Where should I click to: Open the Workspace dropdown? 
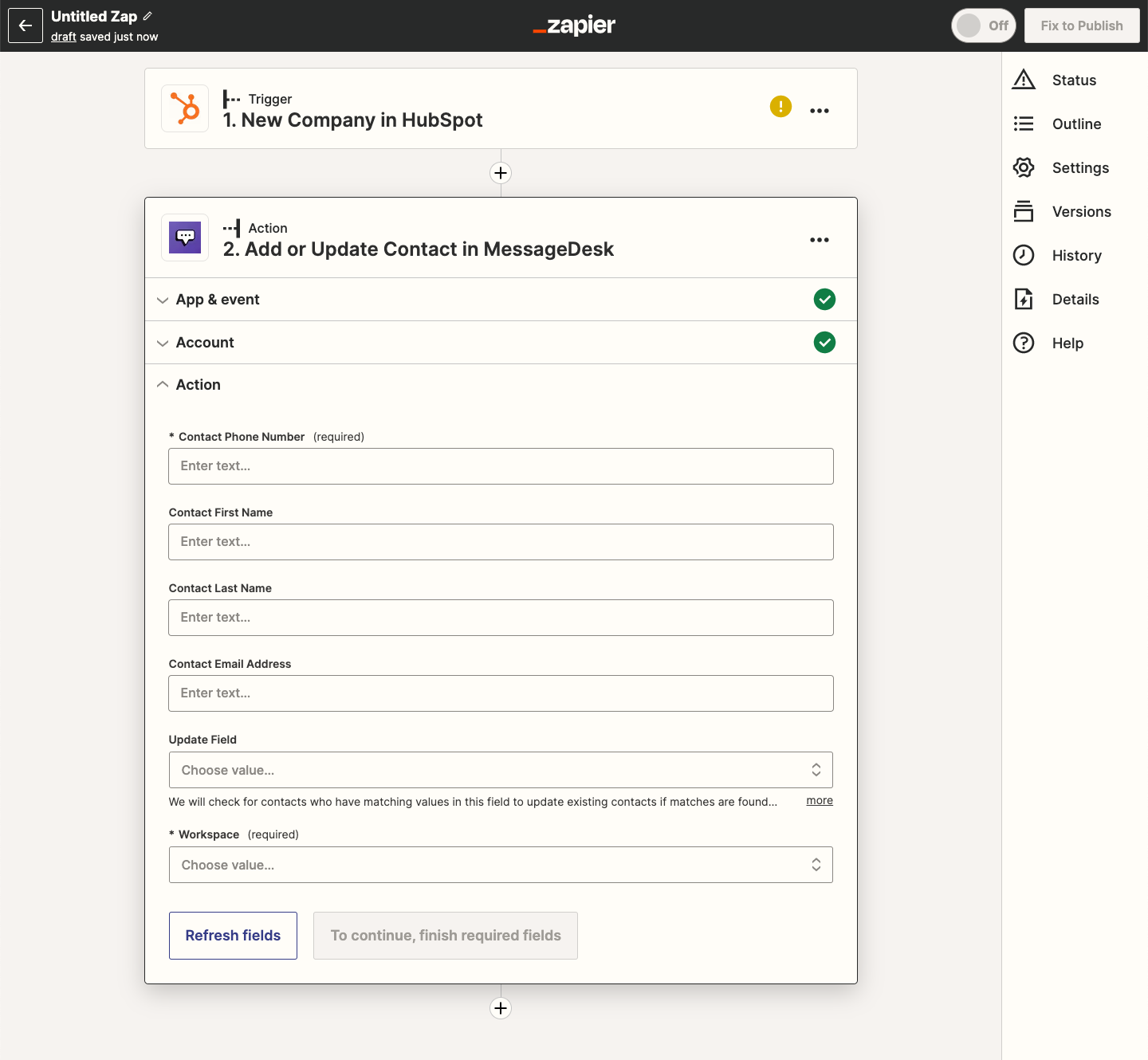pos(501,865)
